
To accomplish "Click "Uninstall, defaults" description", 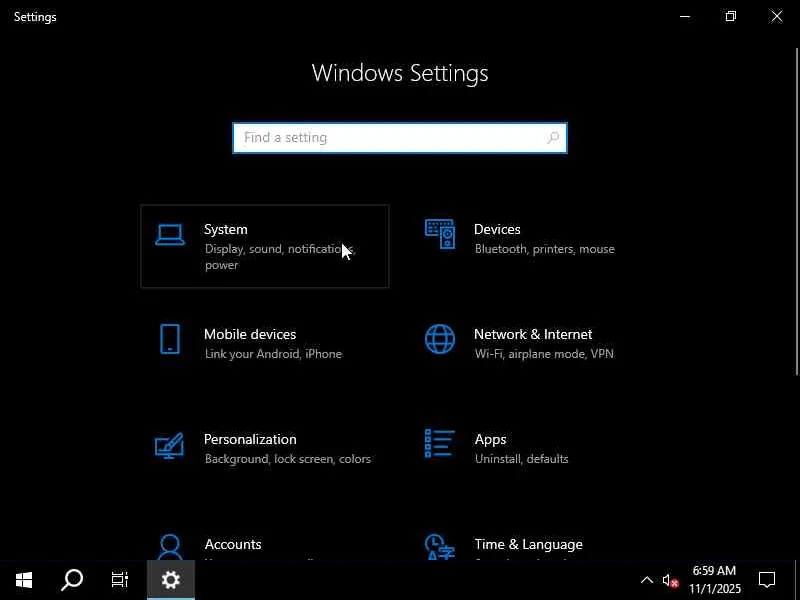I will pyautogui.click(x=521, y=459).
